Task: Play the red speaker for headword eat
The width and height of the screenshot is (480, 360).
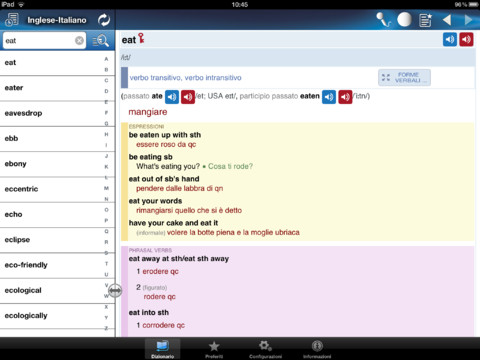Action: click(466, 40)
